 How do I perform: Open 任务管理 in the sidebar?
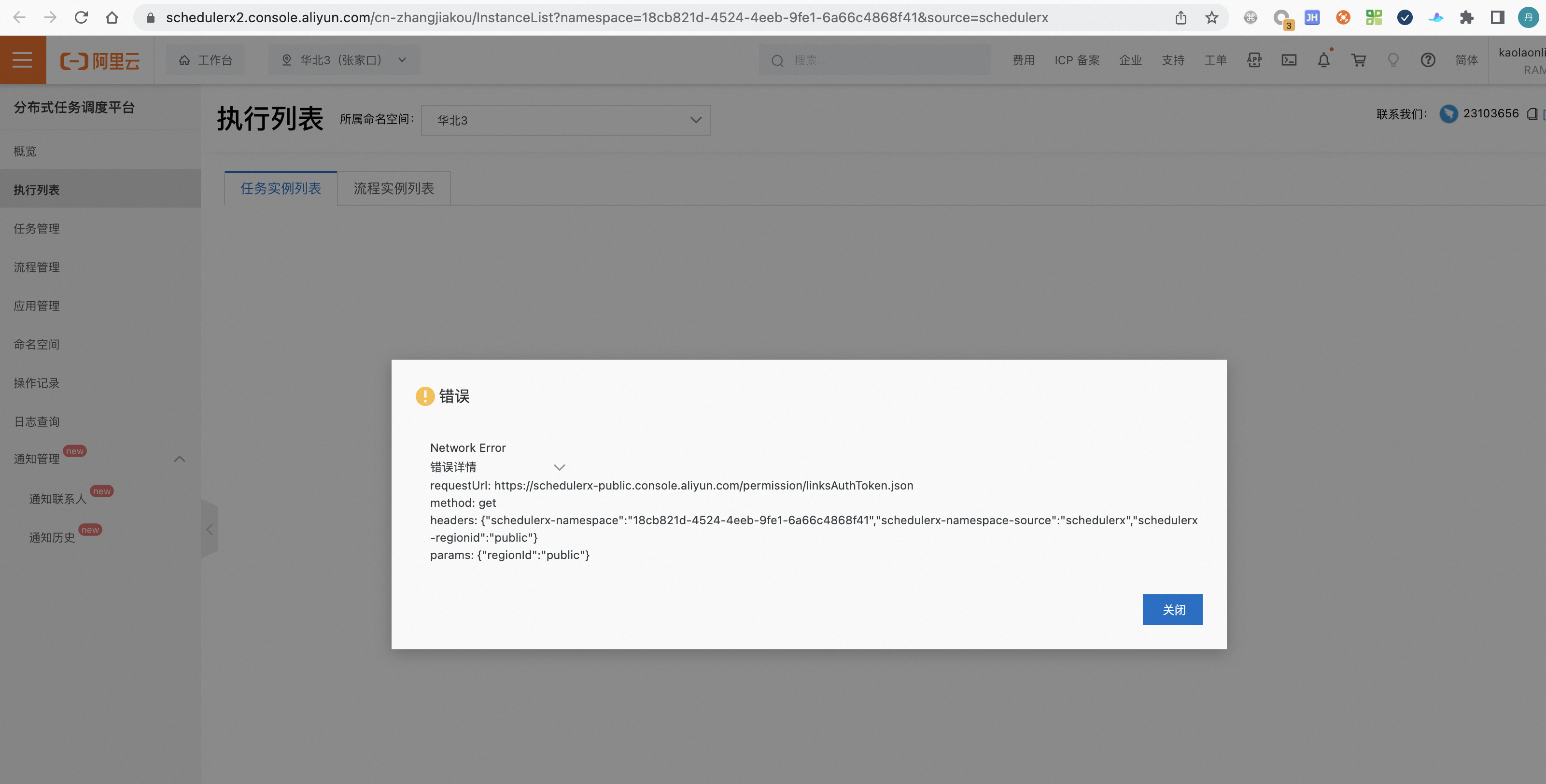tap(37, 228)
